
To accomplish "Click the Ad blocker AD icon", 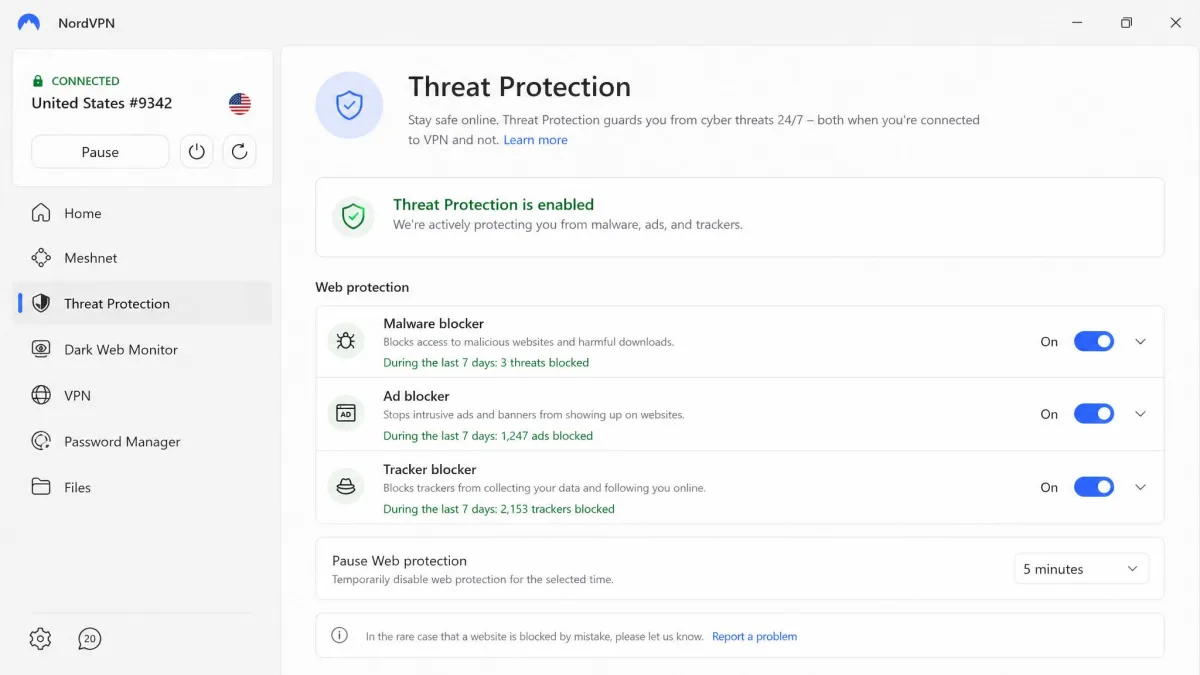I will 346,414.
